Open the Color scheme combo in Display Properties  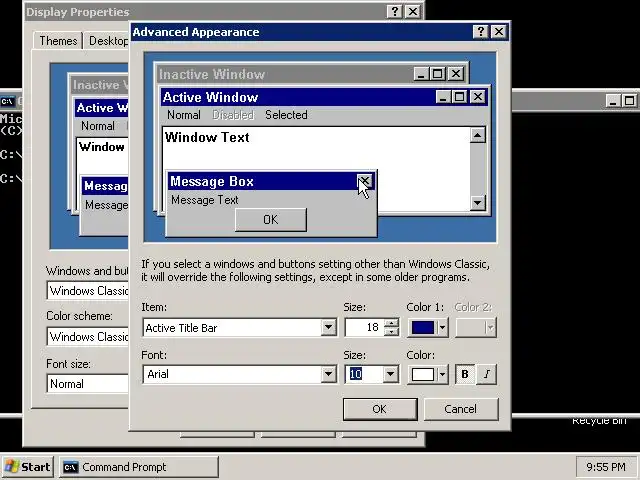pos(88,337)
